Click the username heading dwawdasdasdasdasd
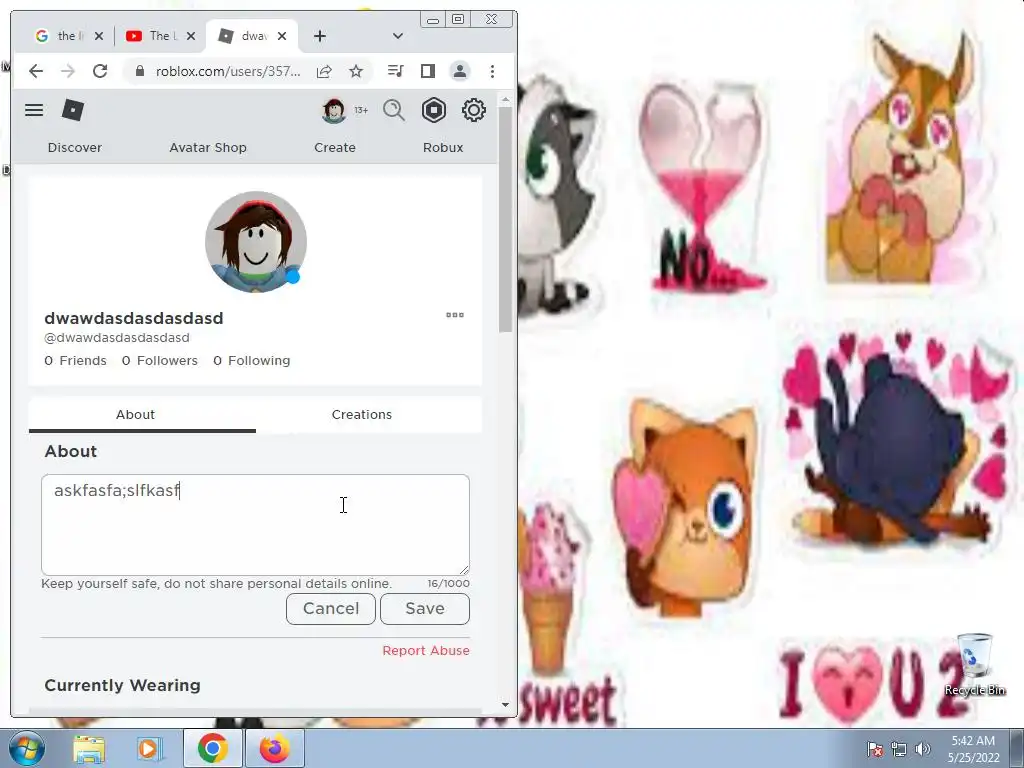1024x768 pixels. click(x=134, y=318)
